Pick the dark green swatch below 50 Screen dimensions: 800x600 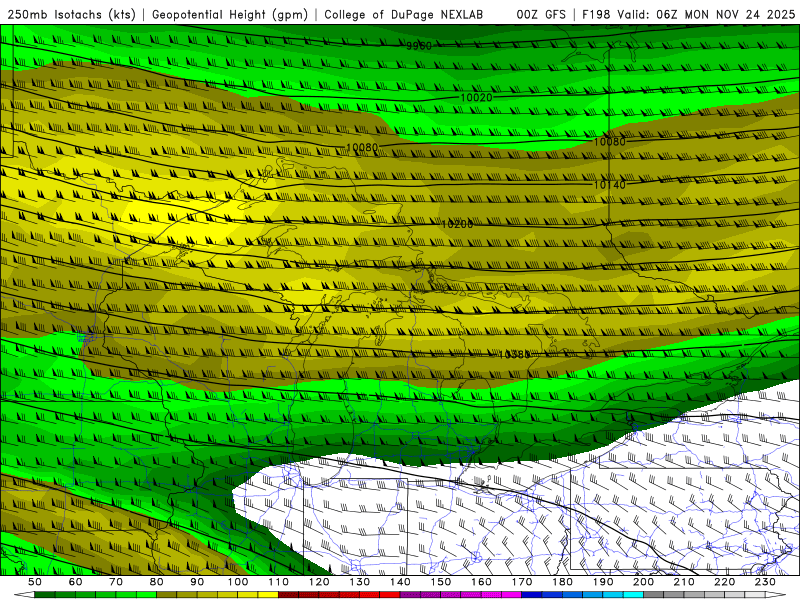pos(45,595)
